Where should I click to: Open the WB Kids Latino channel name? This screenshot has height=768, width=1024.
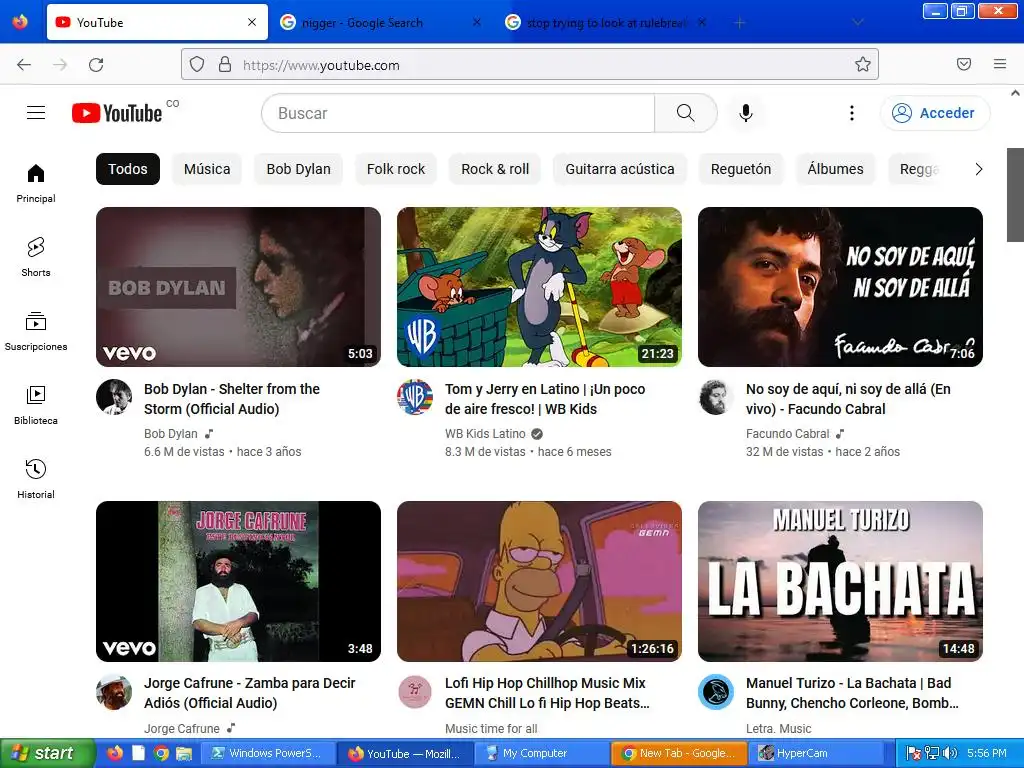(485, 434)
